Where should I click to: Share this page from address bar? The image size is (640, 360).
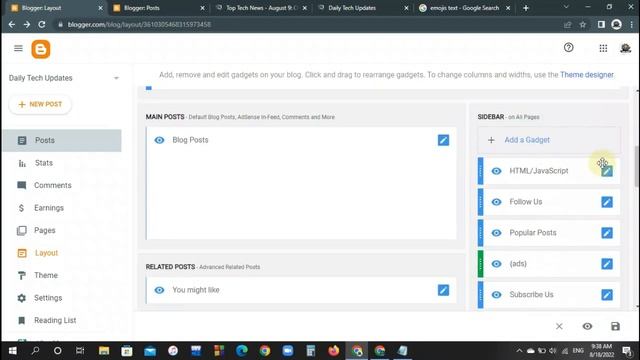pos(567,24)
